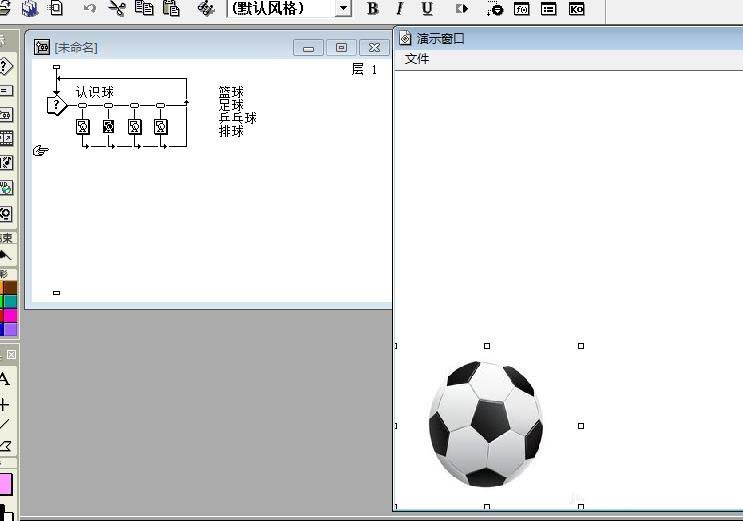Select the highlighted 足球 display icon
This screenshot has width=743, height=521.
pos(109,127)
